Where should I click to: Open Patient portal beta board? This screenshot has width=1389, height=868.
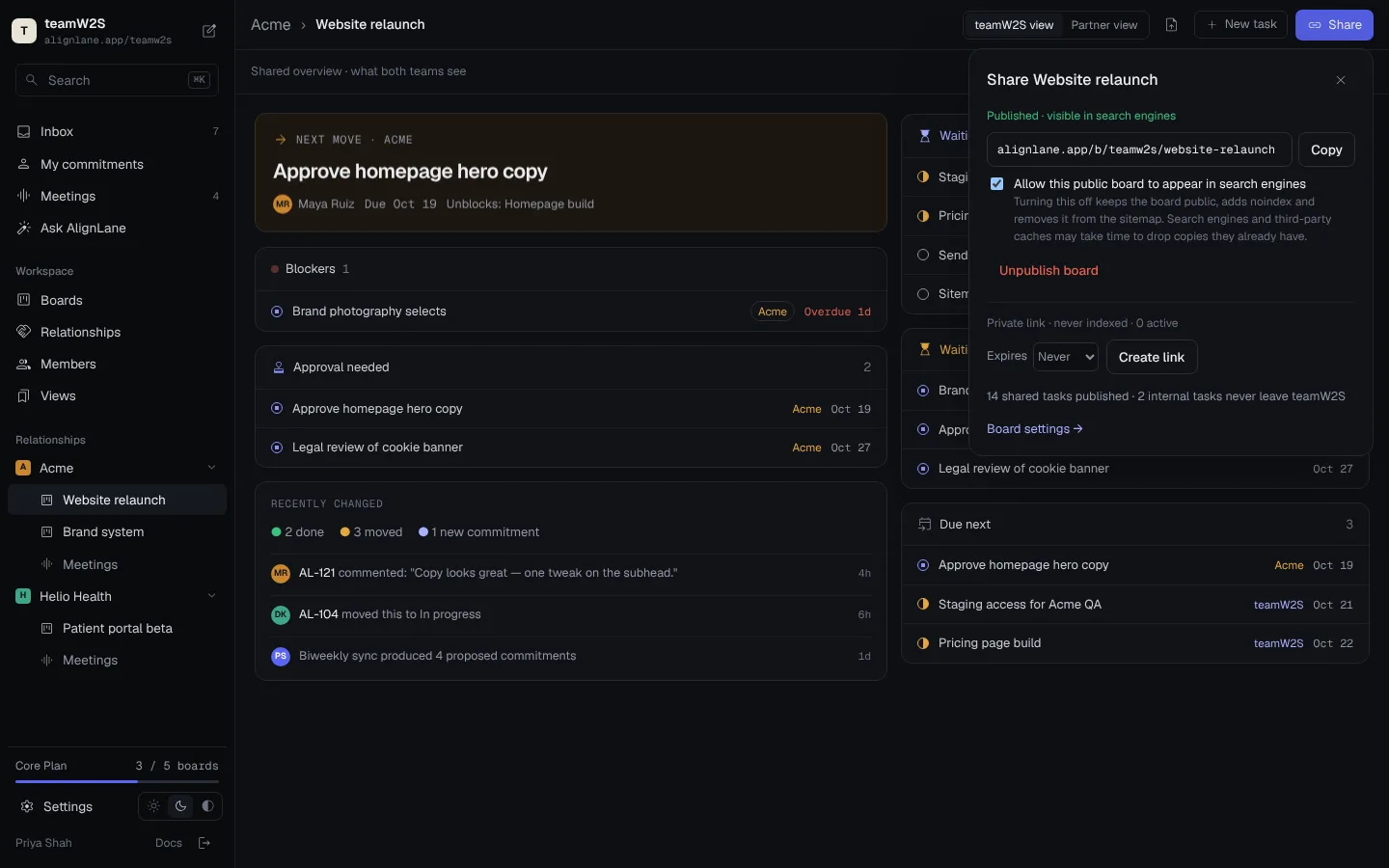point(117,628)
